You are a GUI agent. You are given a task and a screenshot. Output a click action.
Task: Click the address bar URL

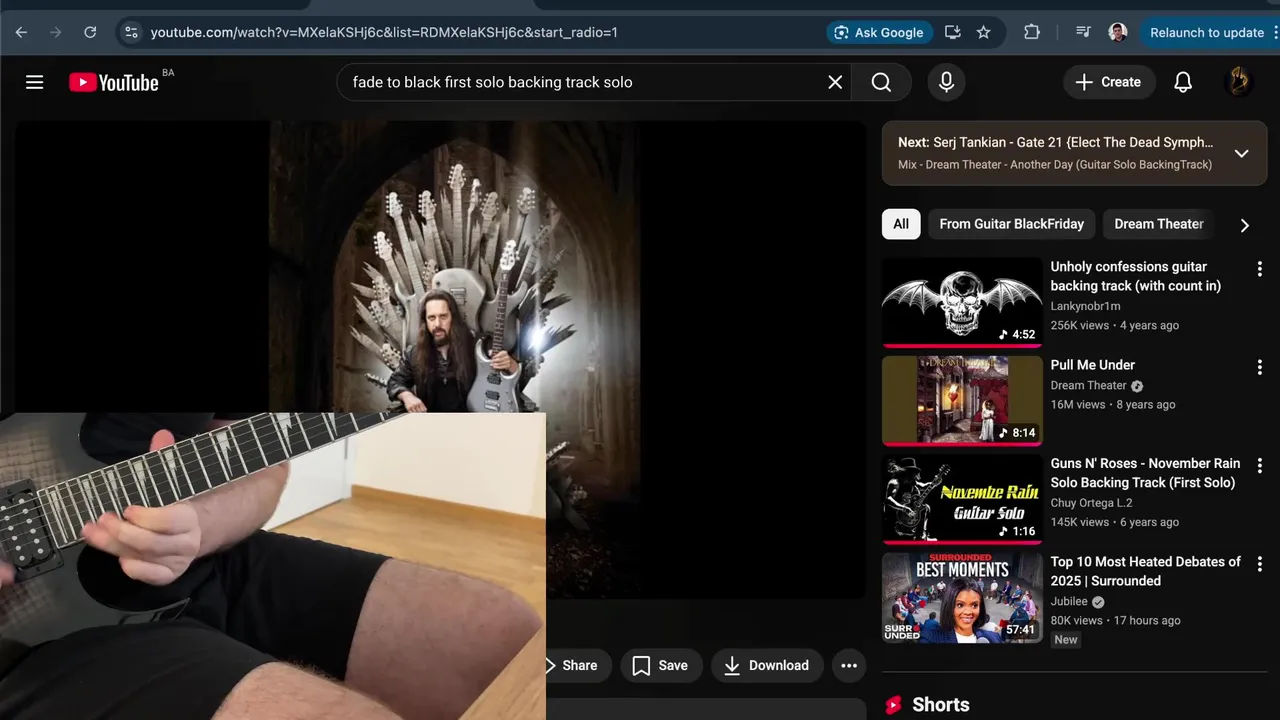tap(384, 32)
